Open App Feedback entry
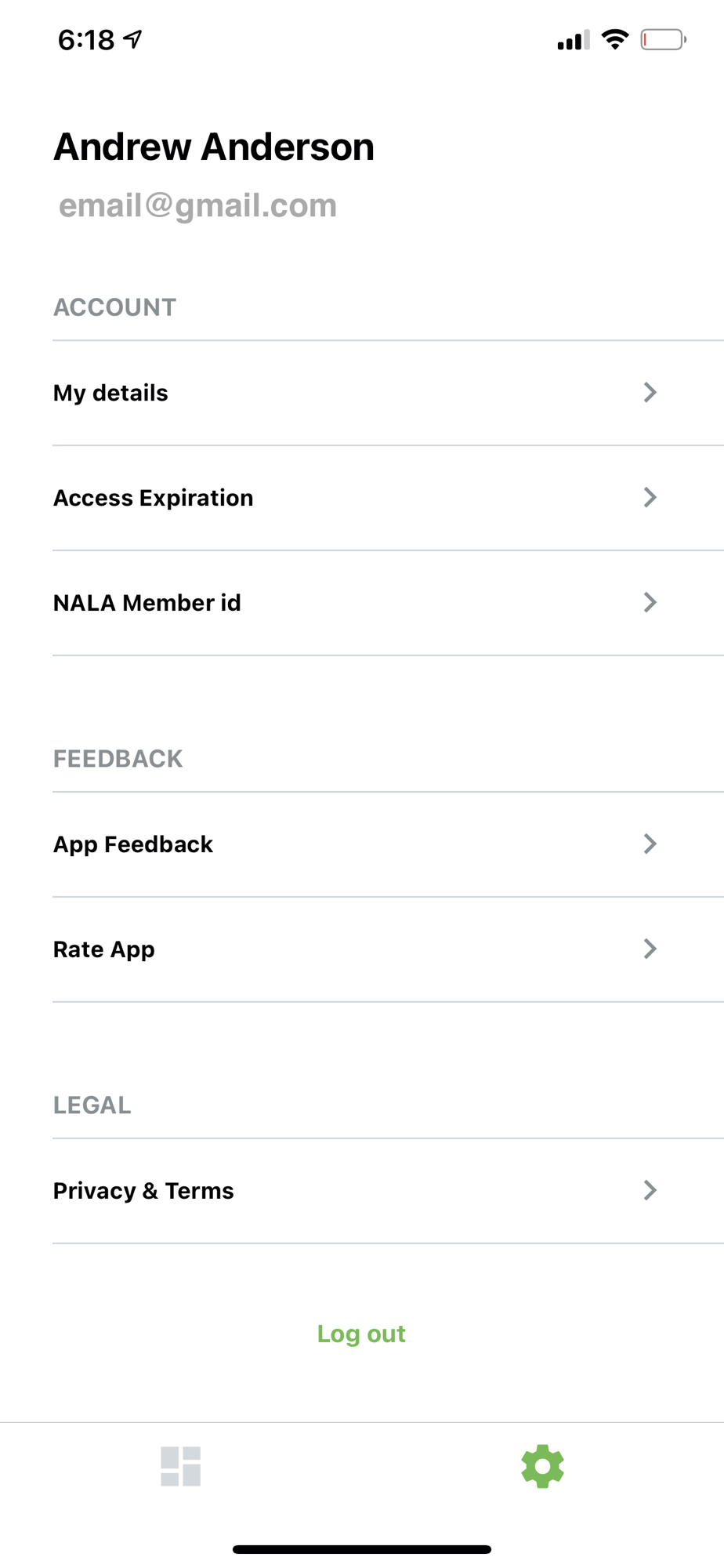 click(x=133, y=844)
